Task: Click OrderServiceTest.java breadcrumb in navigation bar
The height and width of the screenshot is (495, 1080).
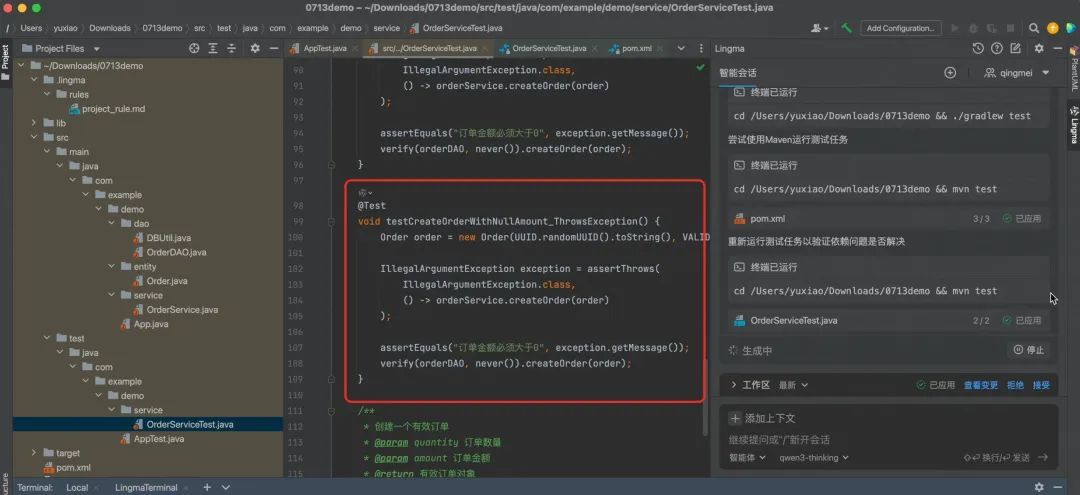Action: coord(463,28)
